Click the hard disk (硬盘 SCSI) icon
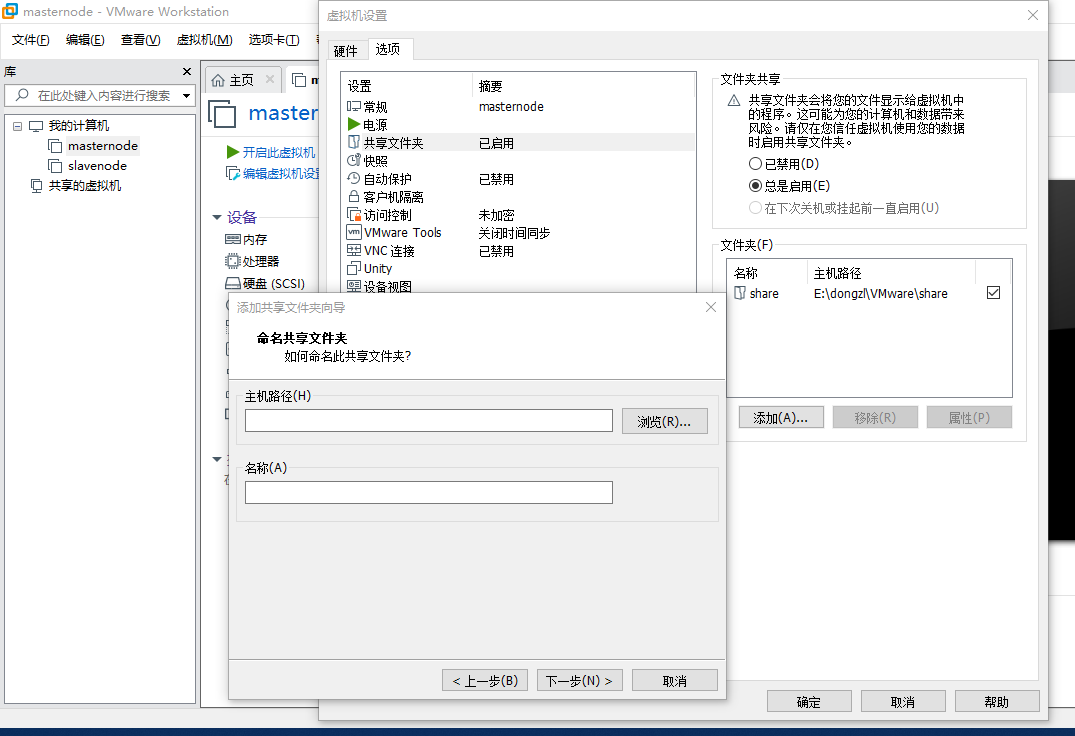The height and width of the screenshot is (736, 1075). coord(232,283)
